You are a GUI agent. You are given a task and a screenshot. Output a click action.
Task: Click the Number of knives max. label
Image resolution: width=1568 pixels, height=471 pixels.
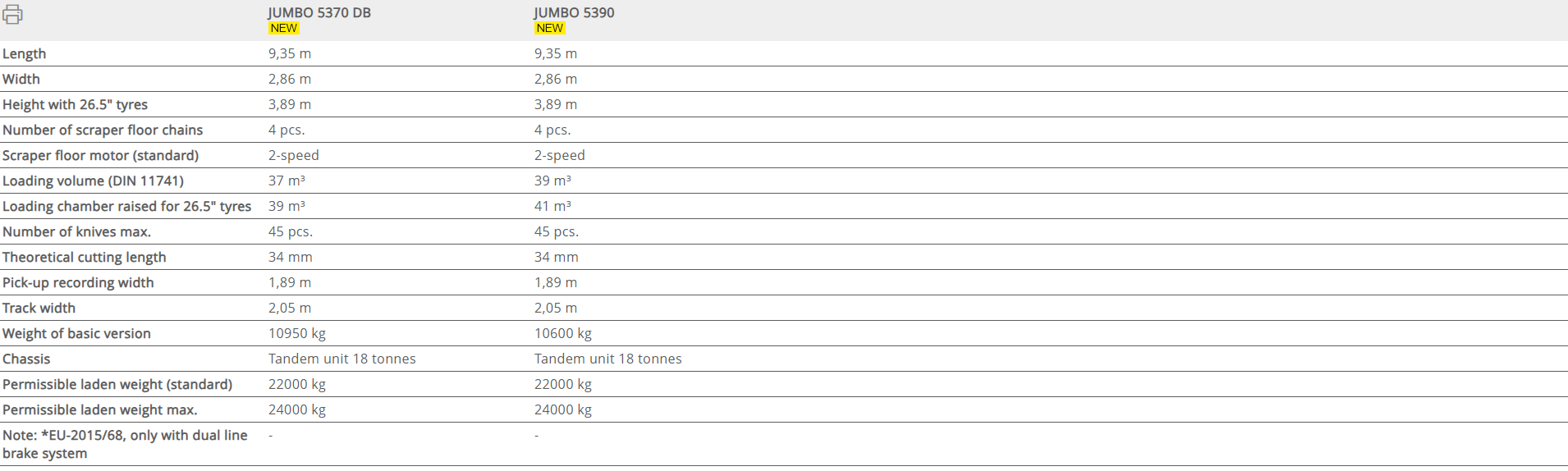pos(76,231)
